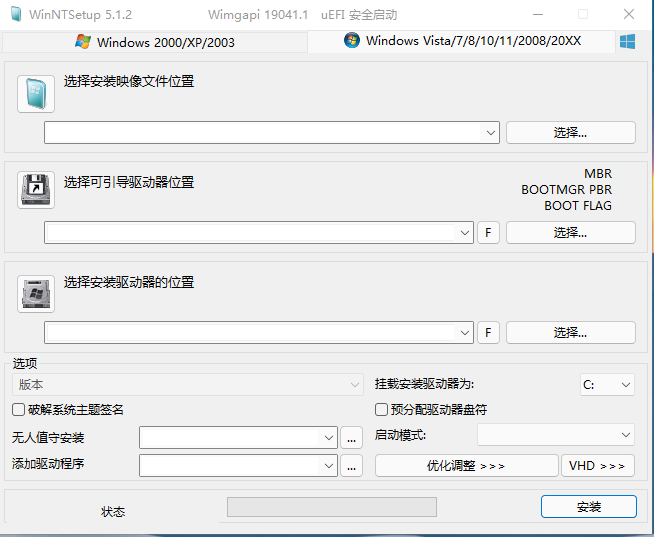Image resolution: width=654 pixels, height=537 pixels.
Task: Click the BOOTMGR PBR status text
Action: [566, 190]
